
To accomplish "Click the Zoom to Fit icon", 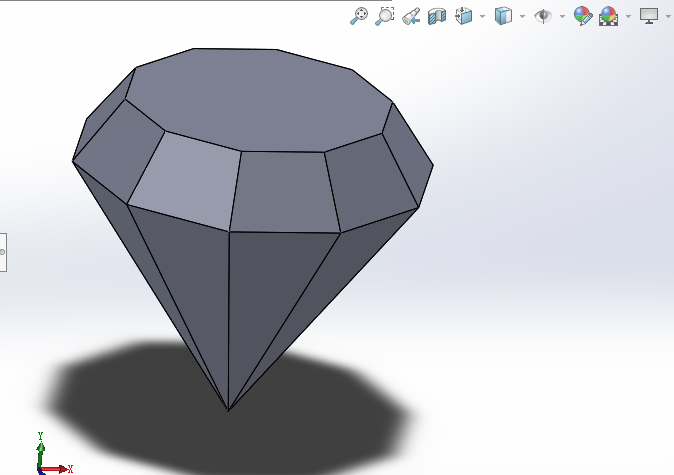I will [358, 16].
